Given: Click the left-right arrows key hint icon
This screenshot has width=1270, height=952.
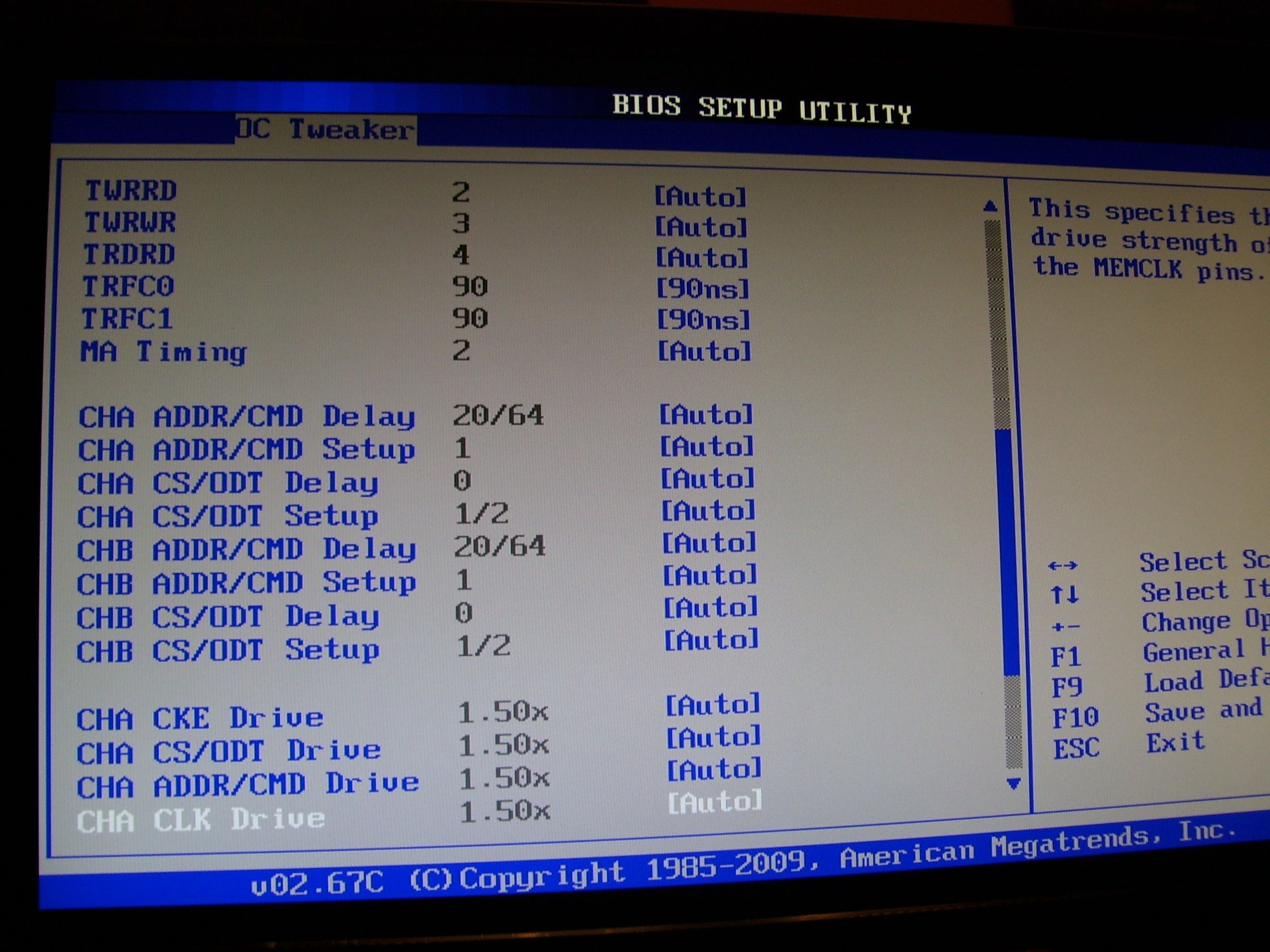Looking at the screenshot, I should click(x=1062, y=566).
